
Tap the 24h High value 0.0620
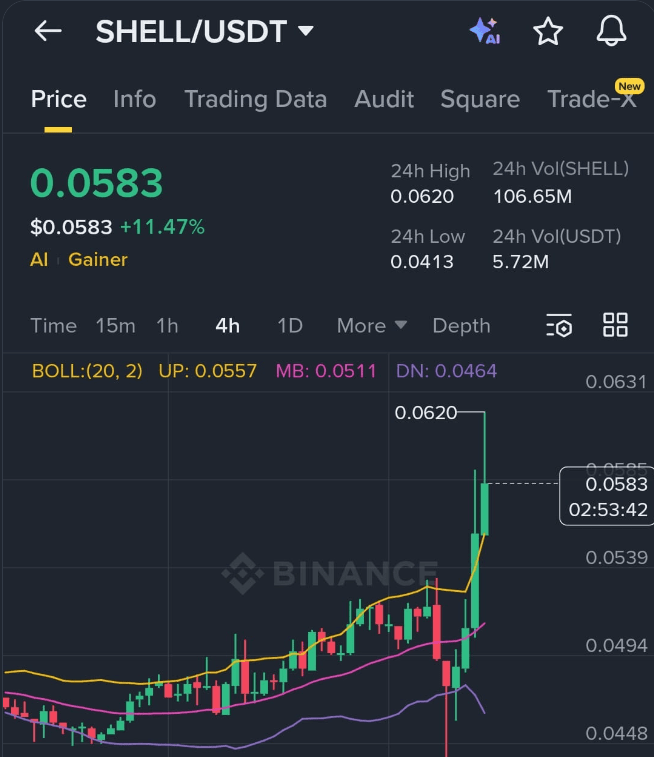click(x=422, y=196)
